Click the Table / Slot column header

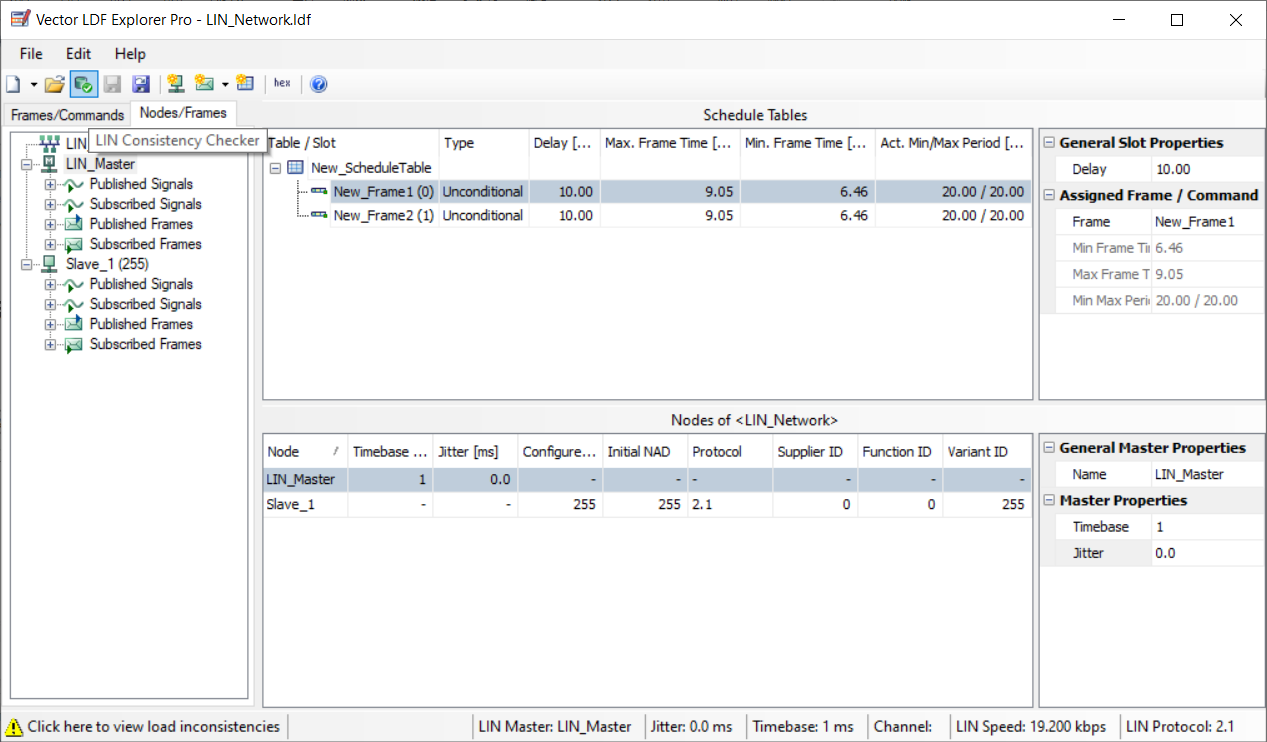pos(351,143)
